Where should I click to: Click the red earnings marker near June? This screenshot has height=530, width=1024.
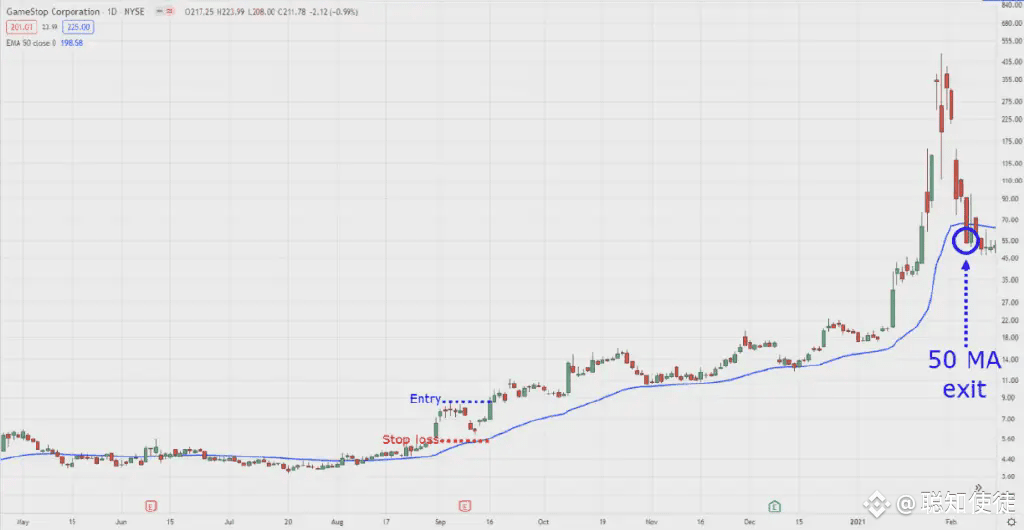point(152,506)
